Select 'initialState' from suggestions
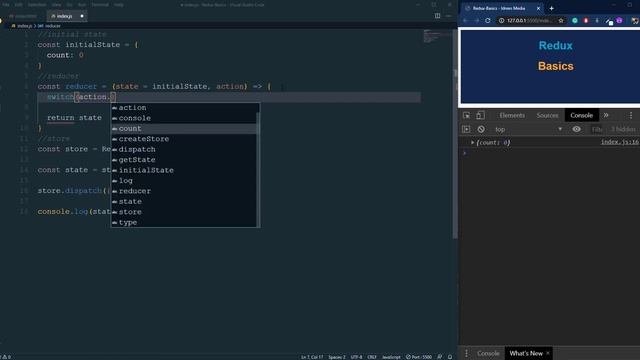Viewport: 640px width, 360px height. 184,170
